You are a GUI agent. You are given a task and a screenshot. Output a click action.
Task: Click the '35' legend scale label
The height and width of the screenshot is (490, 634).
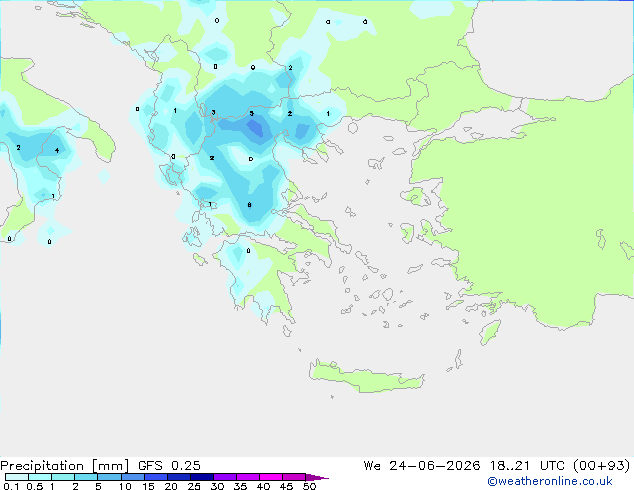tap(240, 486)
